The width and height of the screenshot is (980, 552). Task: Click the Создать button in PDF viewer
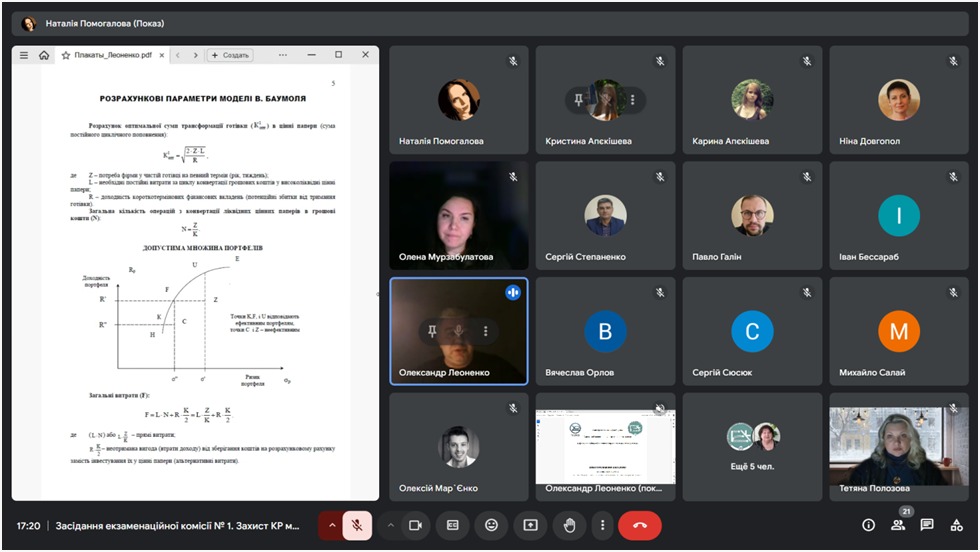[x=230, y=55]
